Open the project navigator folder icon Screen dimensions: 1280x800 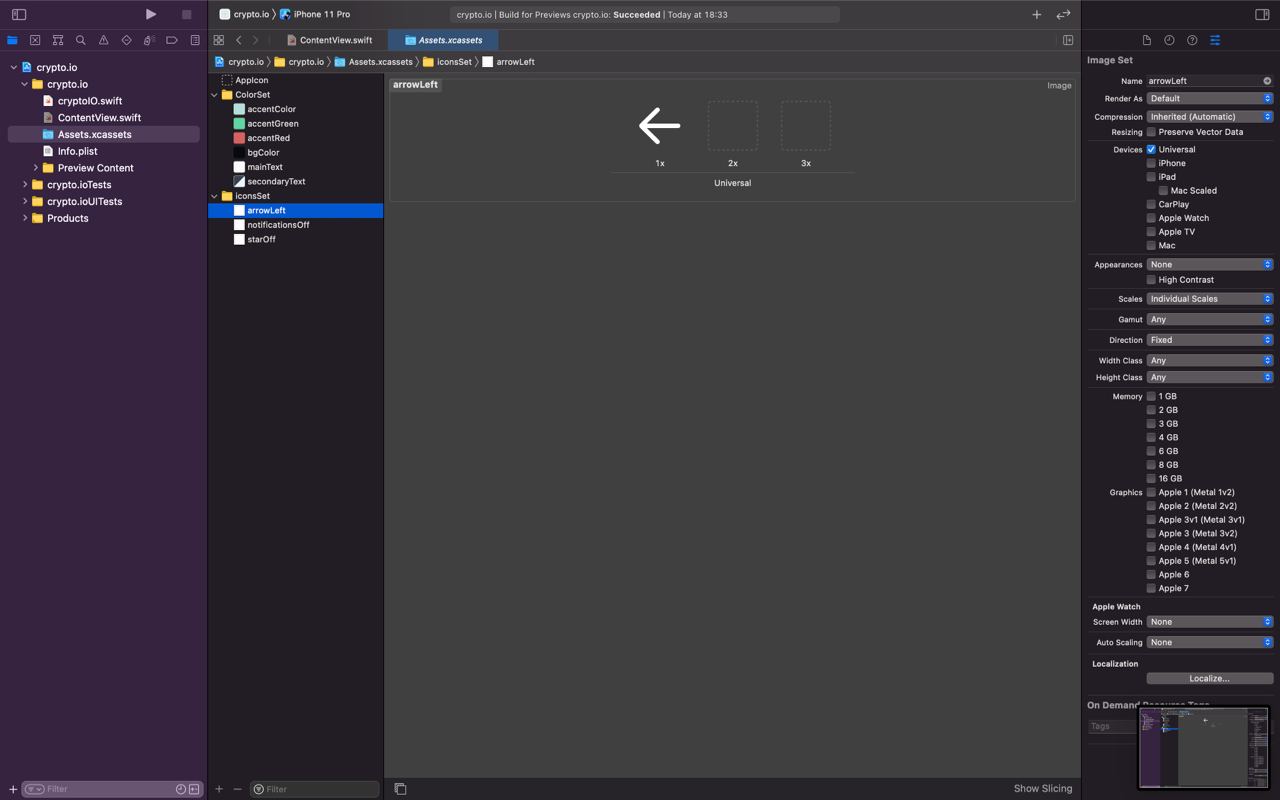(12, 40)
